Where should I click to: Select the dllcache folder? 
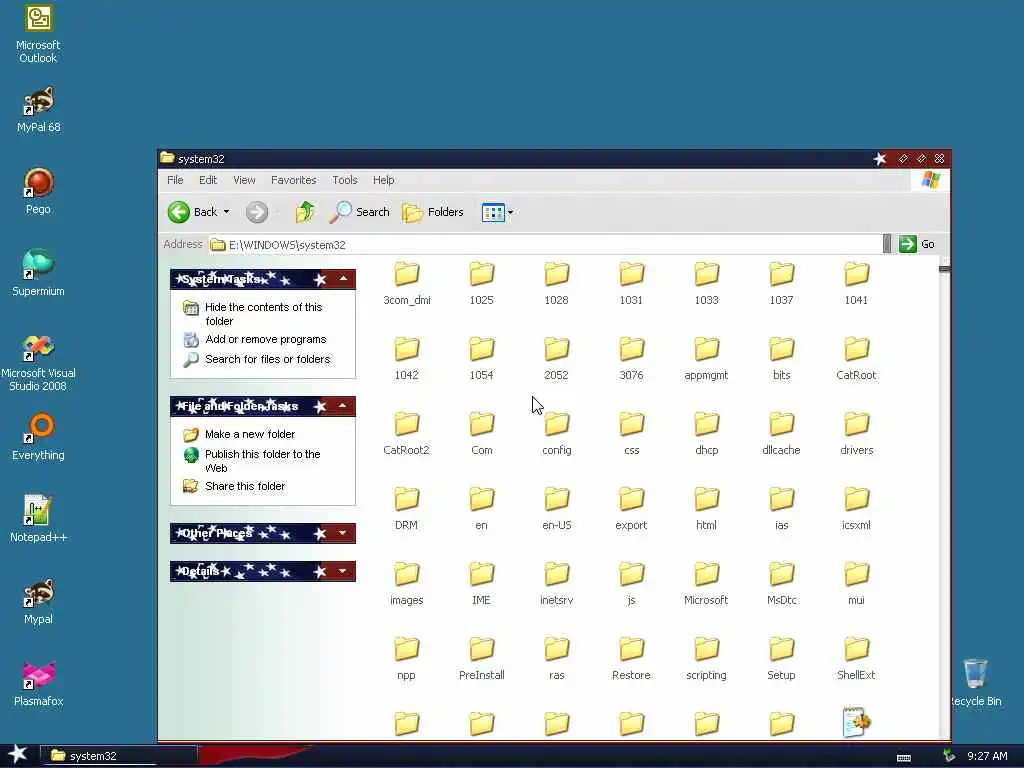[781, 434]
